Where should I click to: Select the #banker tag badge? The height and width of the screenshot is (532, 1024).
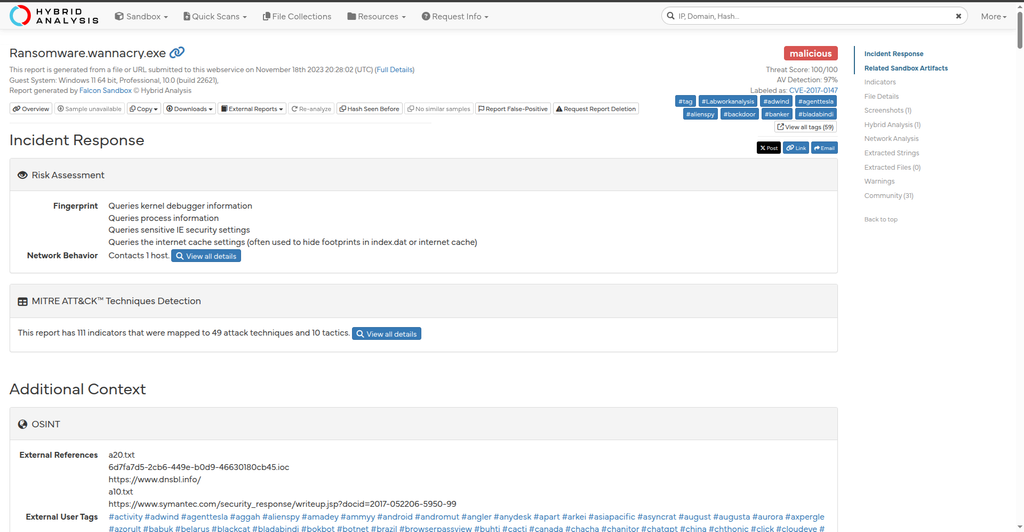tap(776, 114)
